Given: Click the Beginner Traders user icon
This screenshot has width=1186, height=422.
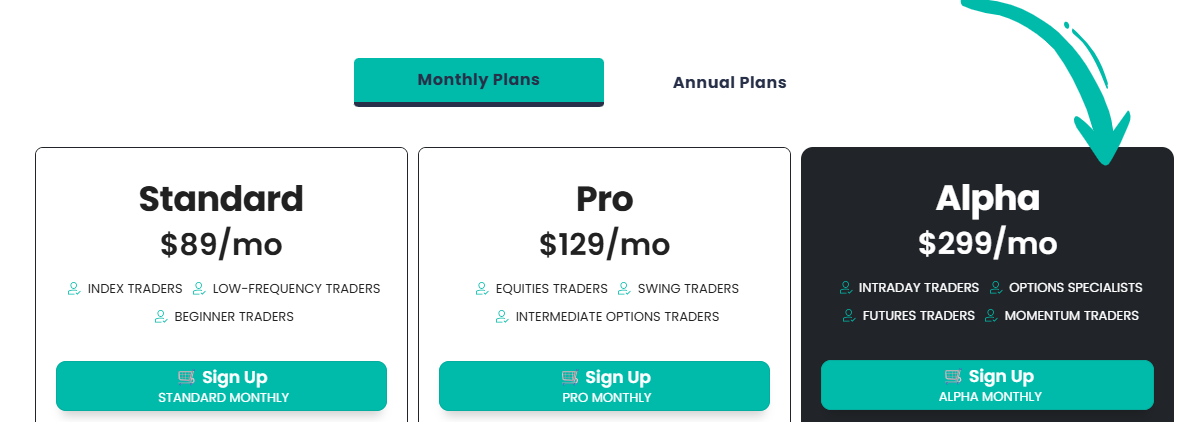Looking at the screenshot, I should click(160, 317).
